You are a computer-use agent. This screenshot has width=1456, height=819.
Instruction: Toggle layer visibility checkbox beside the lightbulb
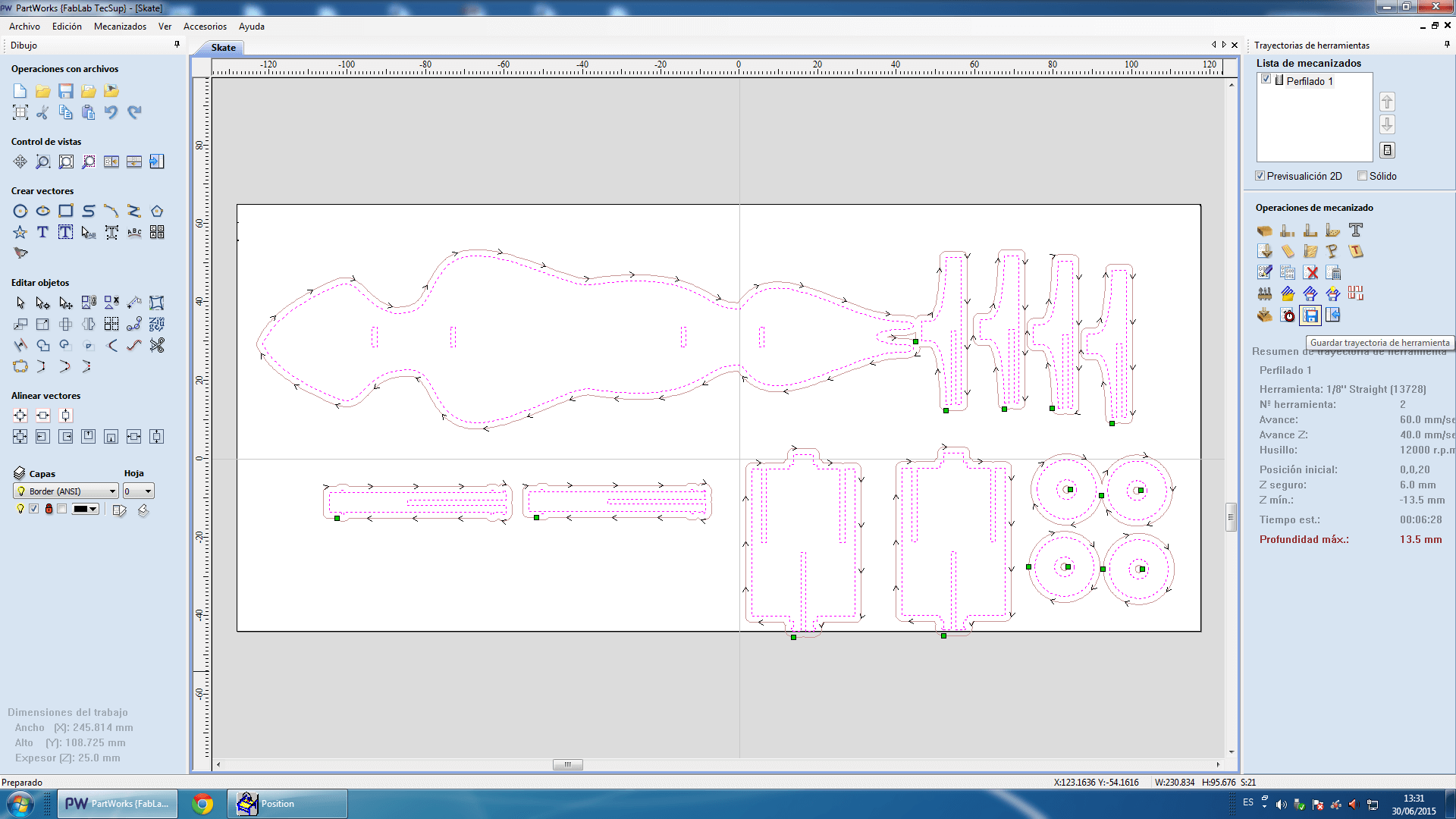(x=34, y=509)
